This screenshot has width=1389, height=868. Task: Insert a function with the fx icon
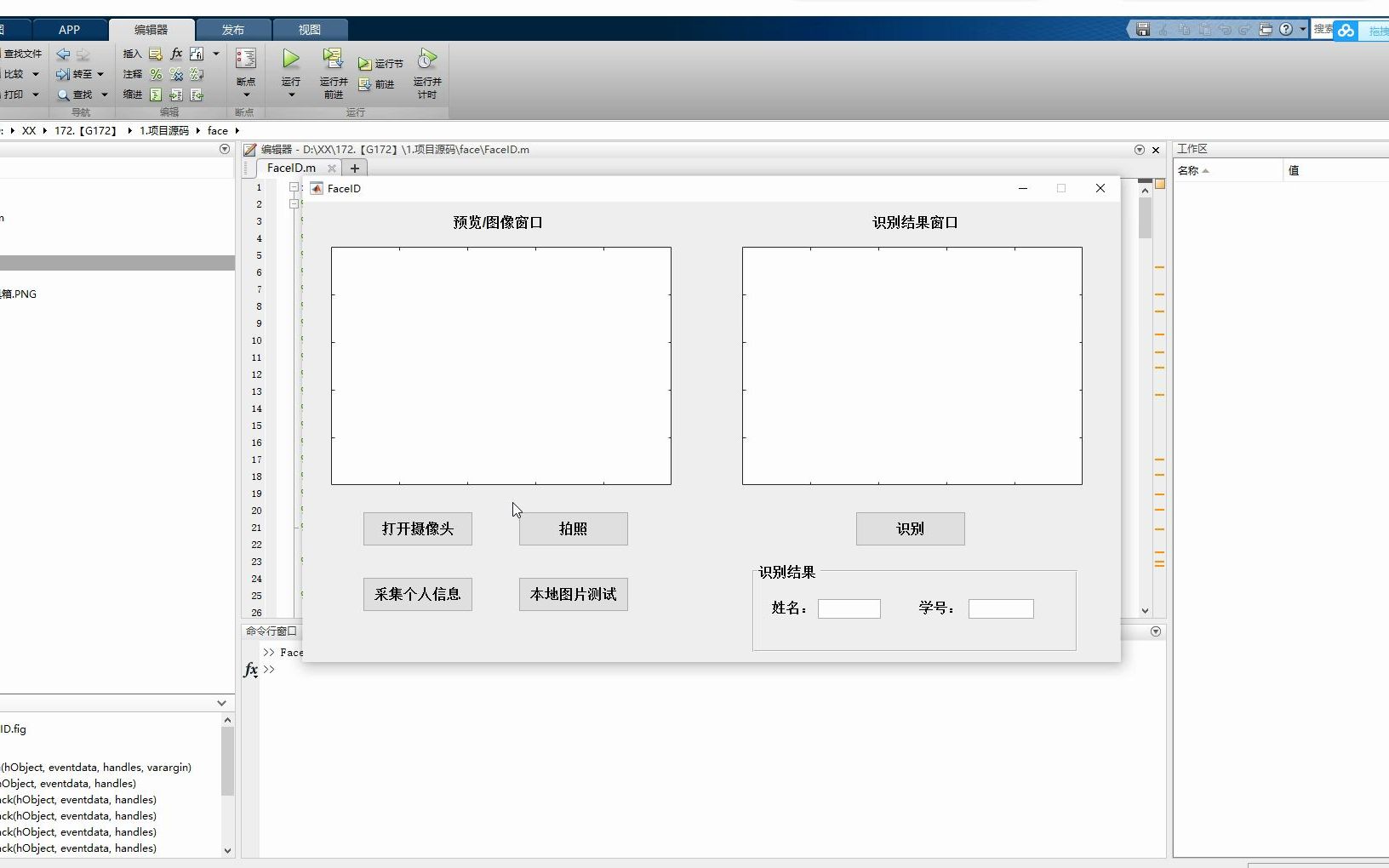pos(175,53)
